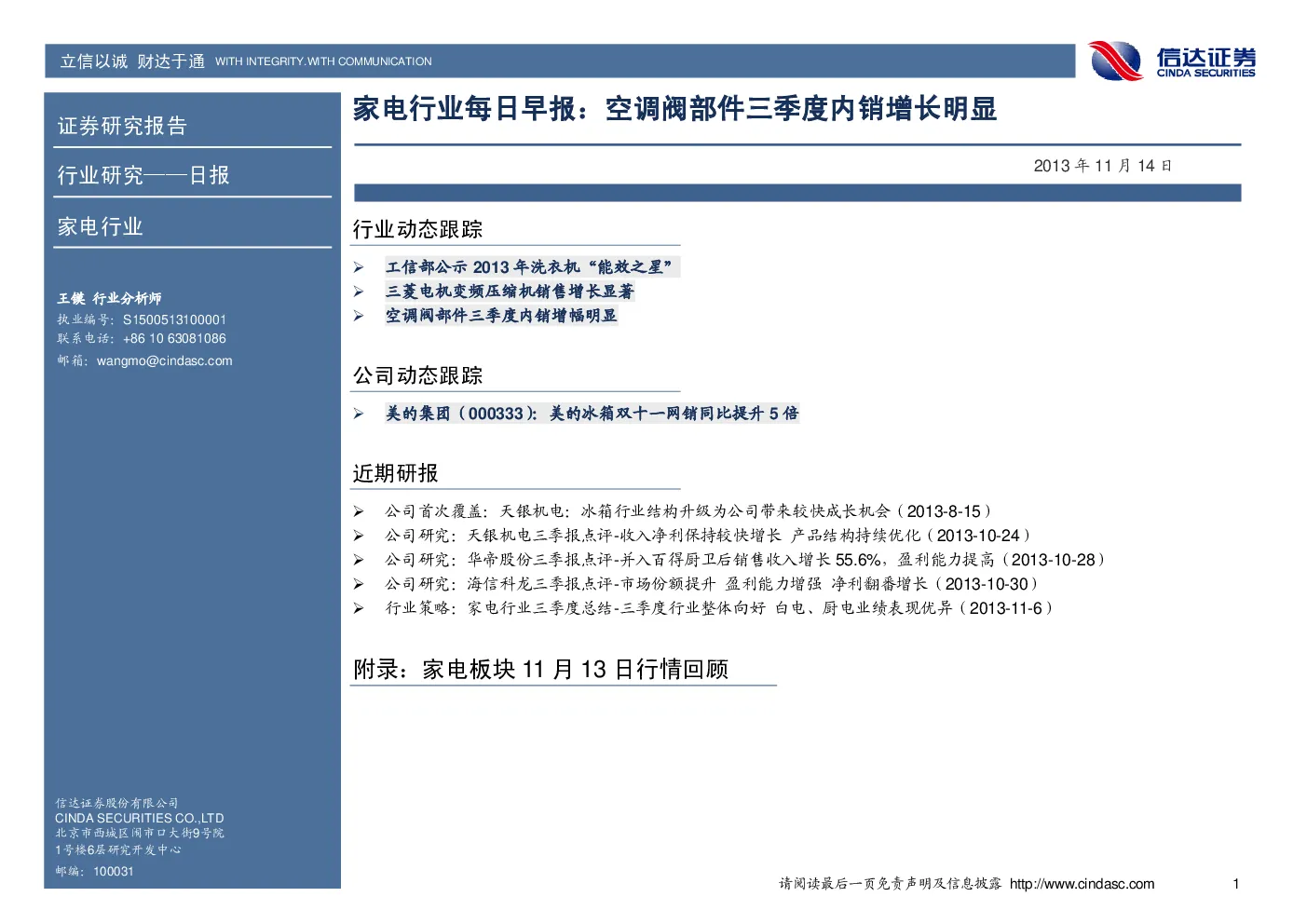The height and width of the screenshot is (924, 1307).
Task: Click slogan 立信以诚 财达于通 in header
Action: coord(132,61)
